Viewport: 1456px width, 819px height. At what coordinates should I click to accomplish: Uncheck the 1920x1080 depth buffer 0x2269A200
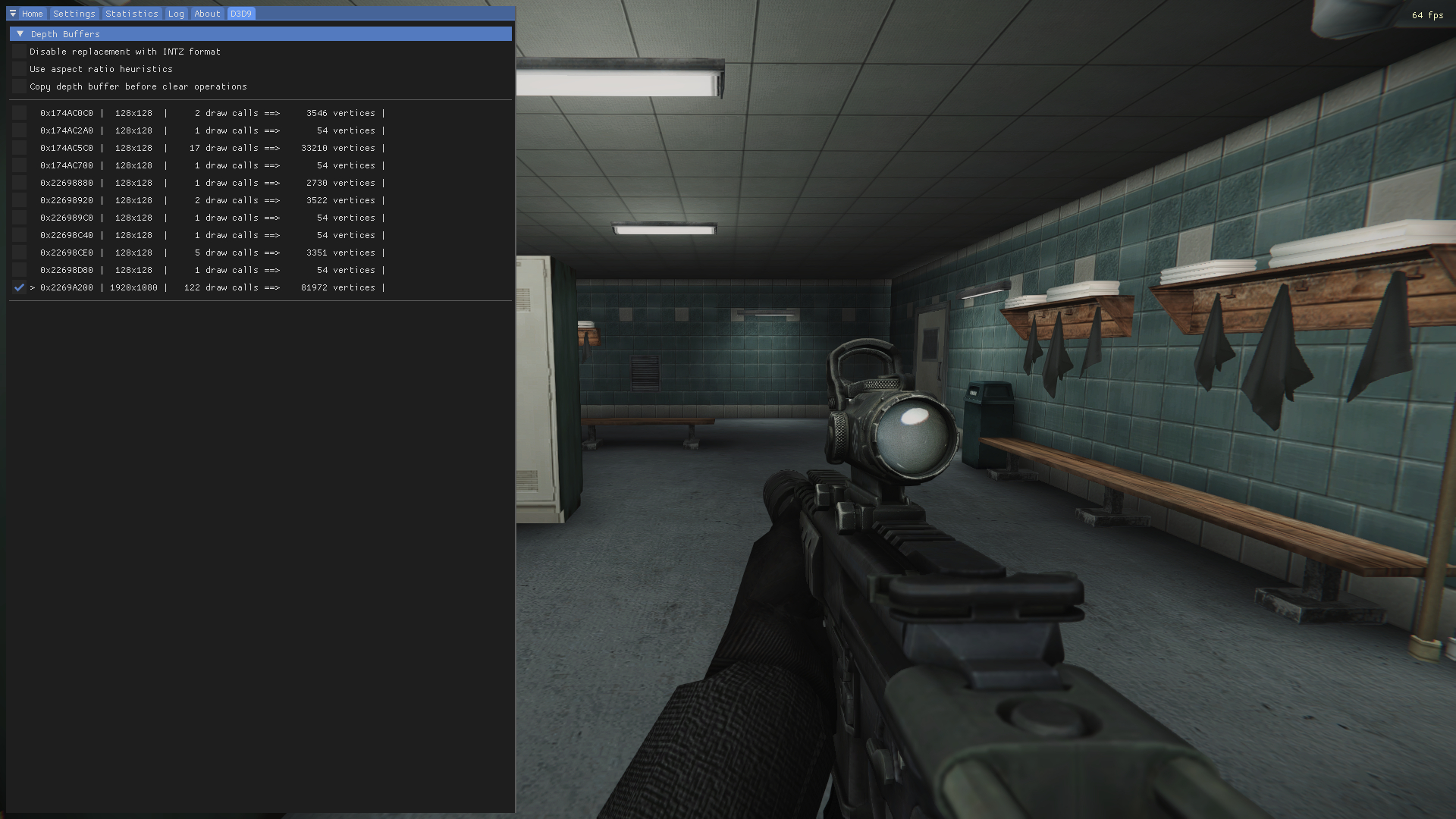pyautogui.click(x=19, y=287)
